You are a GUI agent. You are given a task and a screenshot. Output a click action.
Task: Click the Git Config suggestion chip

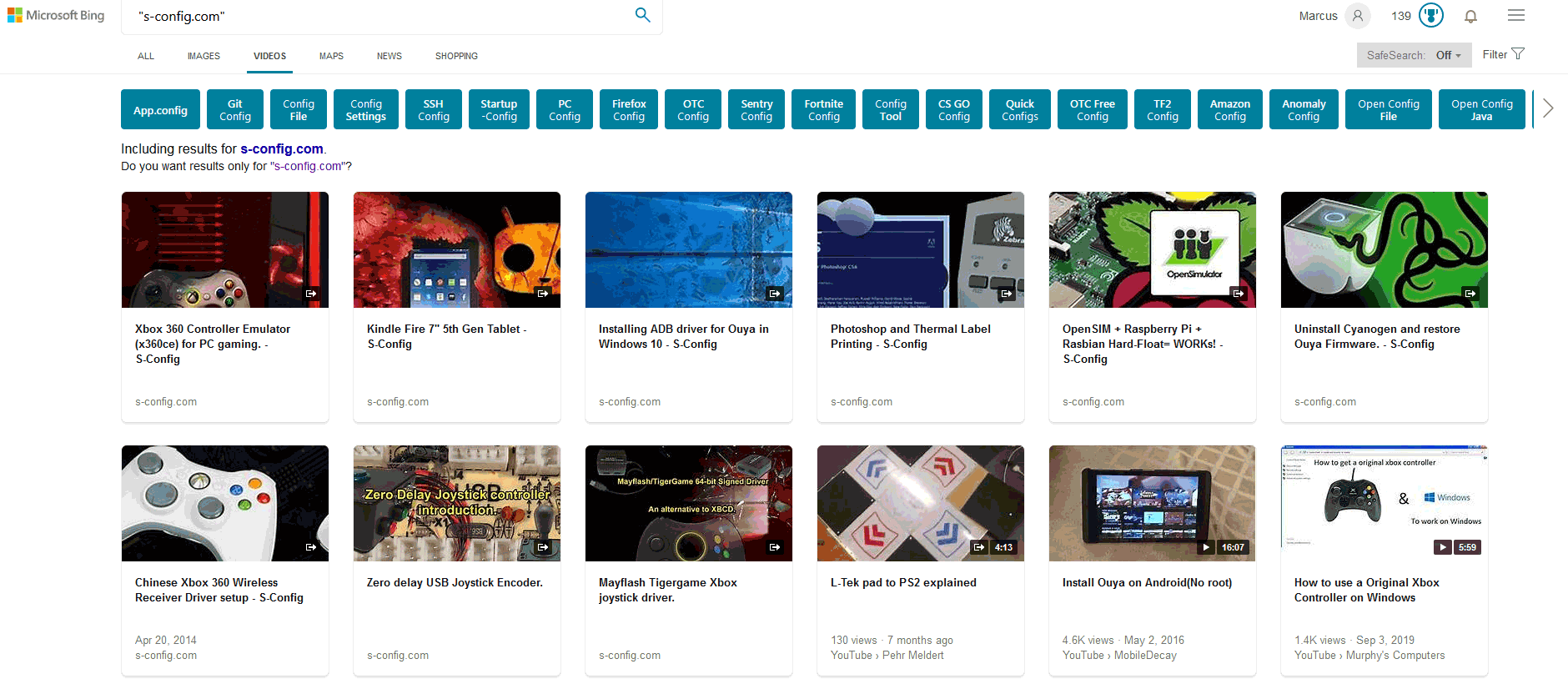pyautogui.click(x=235, y=109)
